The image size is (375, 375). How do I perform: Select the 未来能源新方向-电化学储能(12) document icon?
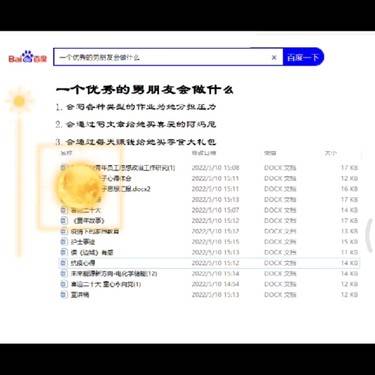pyautogui.click(x=64, y=273)
